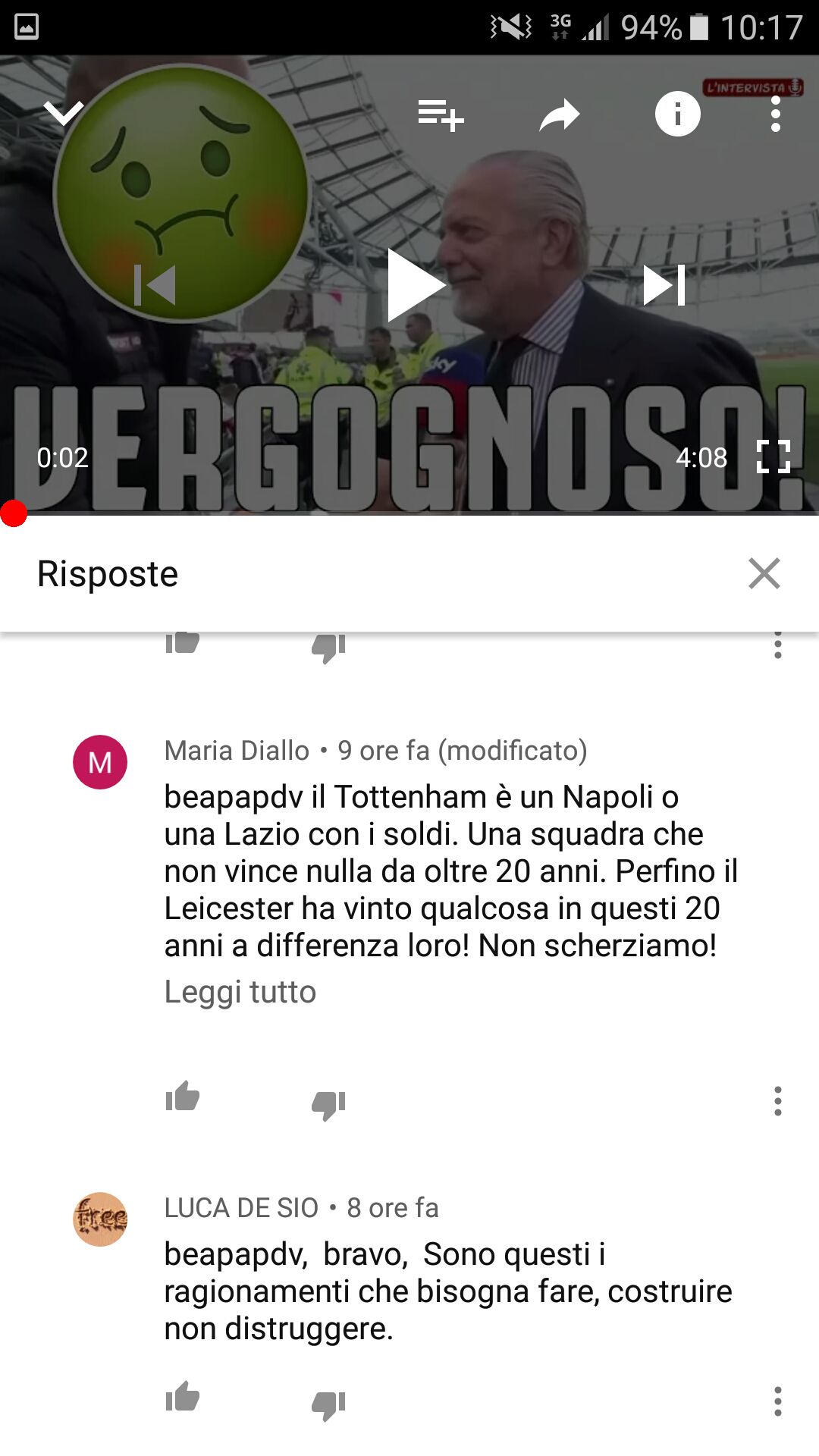Image resolution: width=819 pixels, height=1456 pixels.
Task: Dislike Maria Diallo's comment
Action: click(x=328, y=1104)
